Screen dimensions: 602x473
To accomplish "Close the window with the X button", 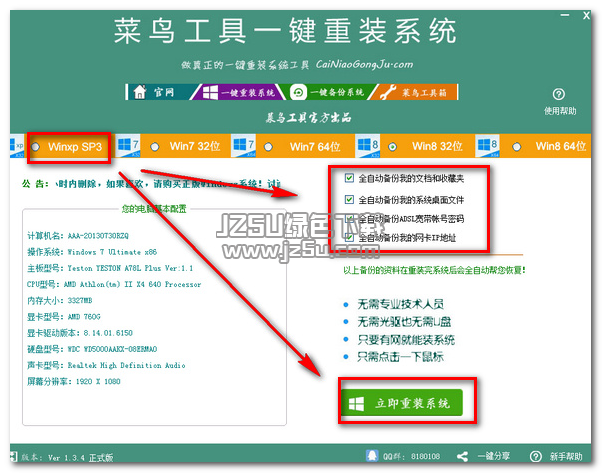I will (x=586, y=16).
